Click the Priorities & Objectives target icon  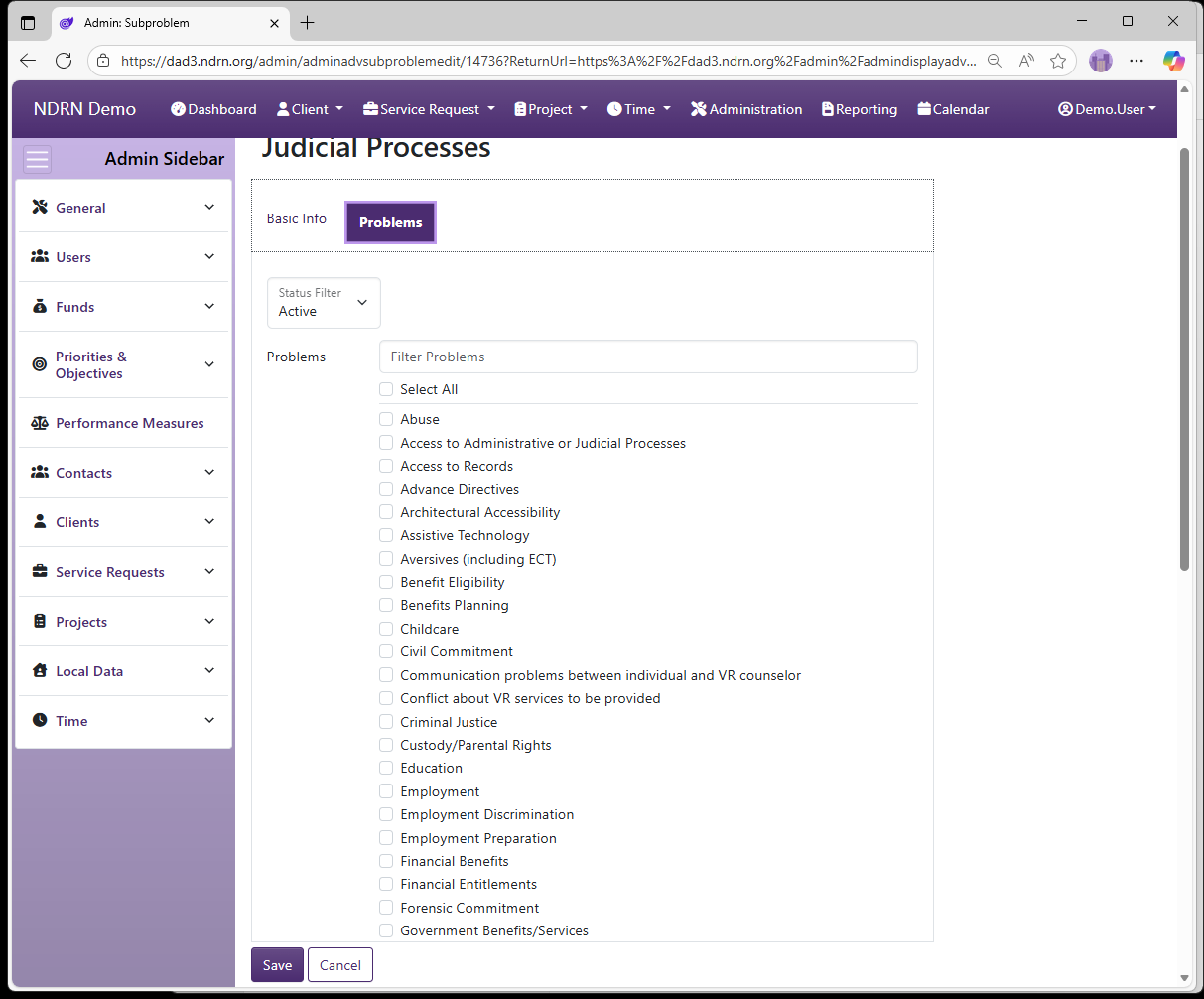pos(40,364)
